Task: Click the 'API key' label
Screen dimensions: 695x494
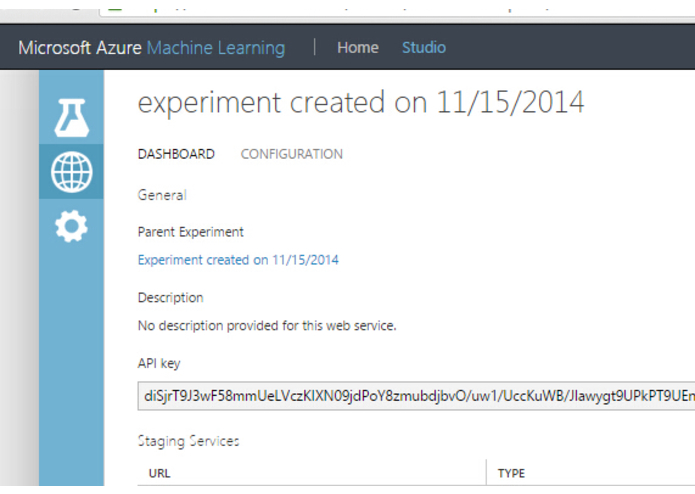Action: [x=159, y=363]
